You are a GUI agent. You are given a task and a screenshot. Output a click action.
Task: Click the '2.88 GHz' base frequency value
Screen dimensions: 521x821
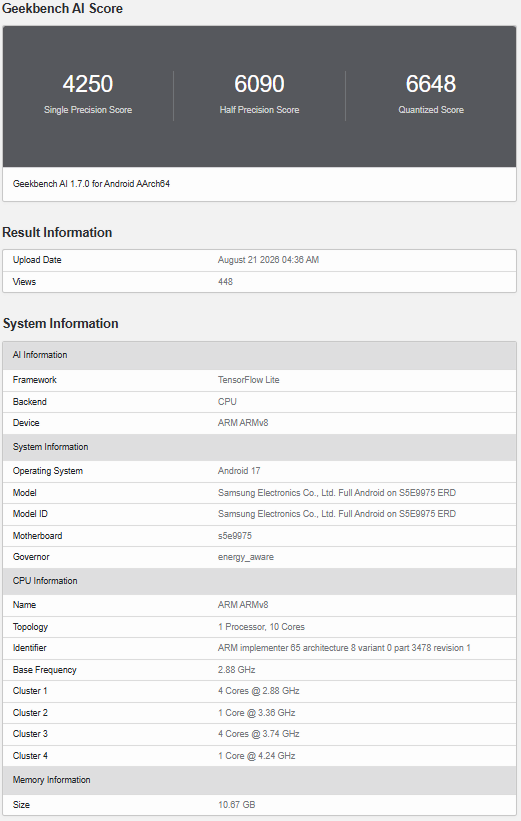[237, 670]
